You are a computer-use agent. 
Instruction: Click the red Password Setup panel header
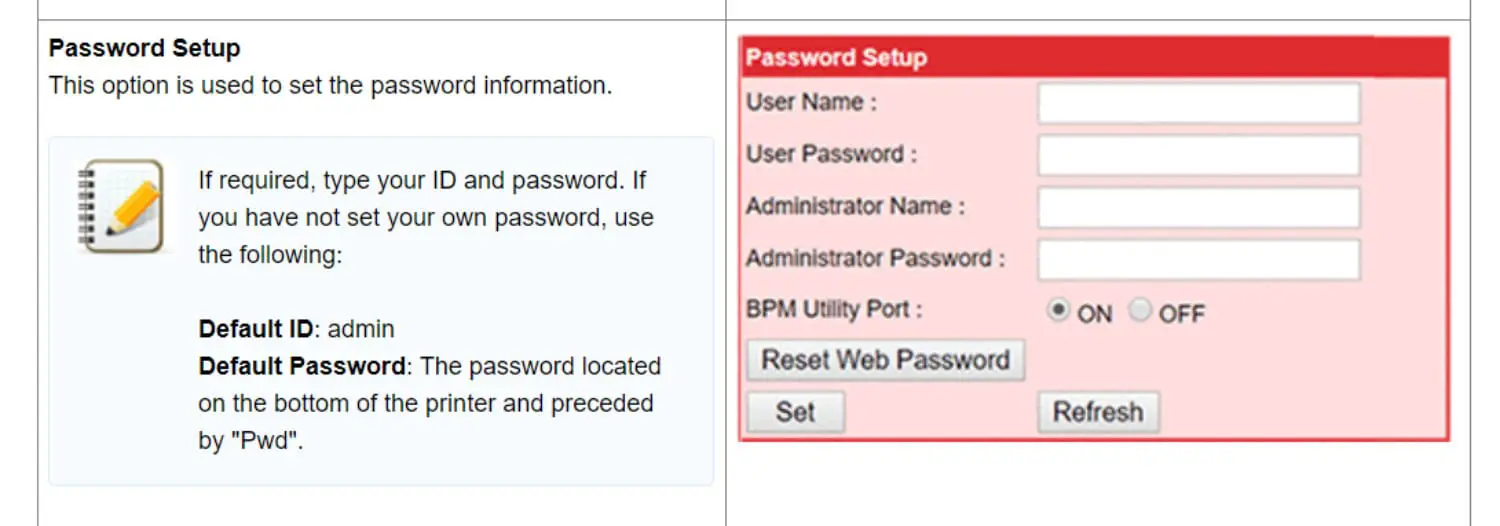(x=1094, y=58)
